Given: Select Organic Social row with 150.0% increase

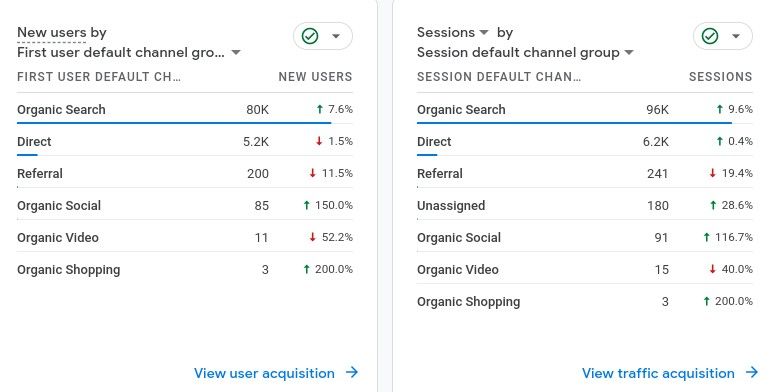Looking at the screenshot, I should 185,206.
